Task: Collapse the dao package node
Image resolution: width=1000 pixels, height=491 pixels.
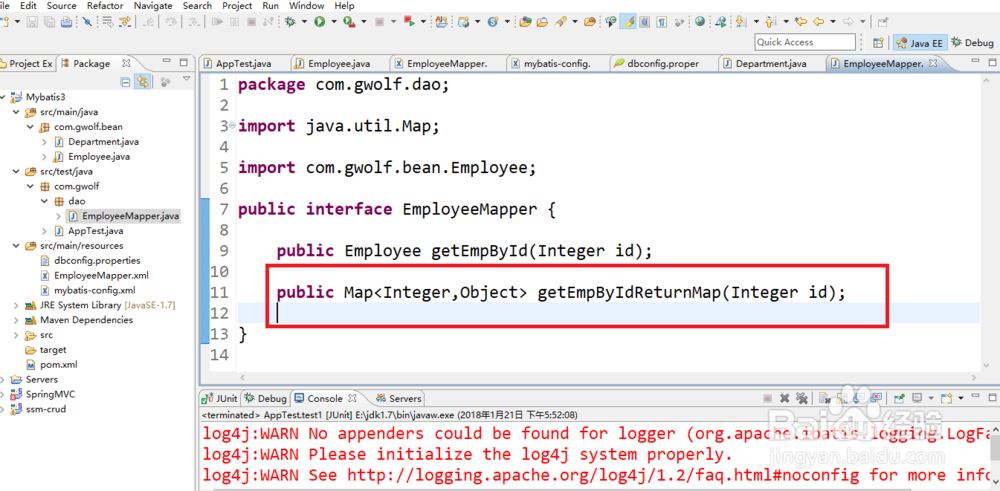Action: (45, 201)
